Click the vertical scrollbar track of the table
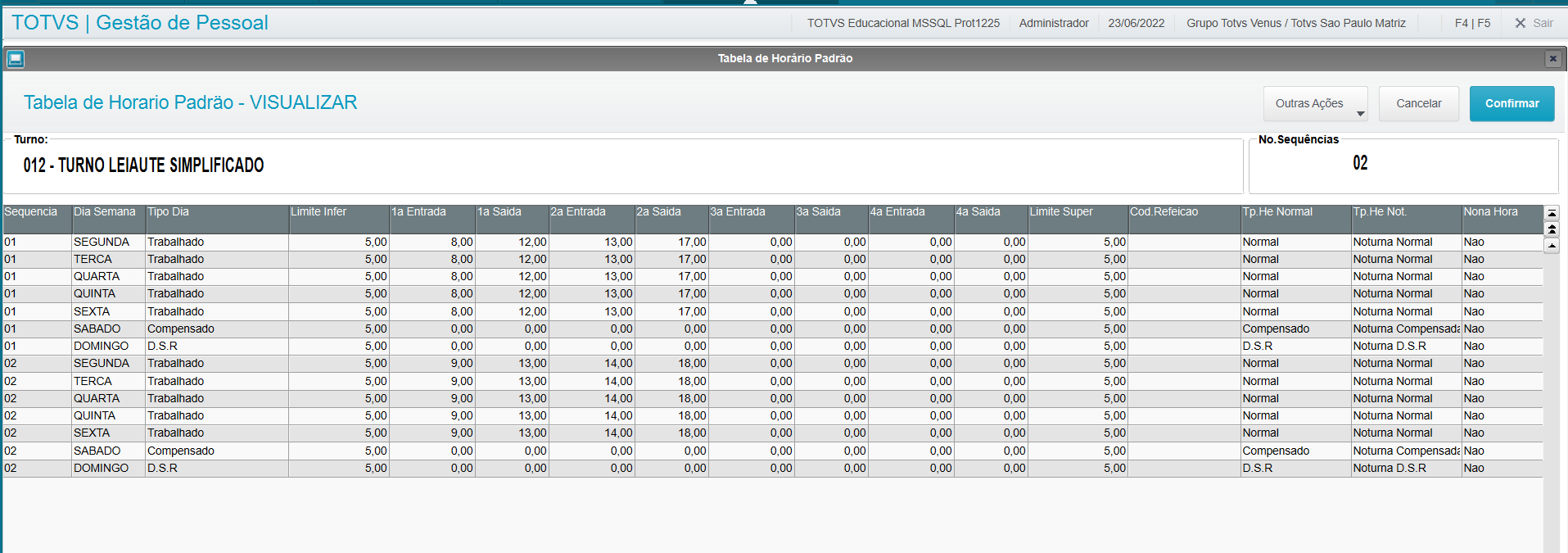This screenshot has width=1568, height=553. (x=1552, y=403)
